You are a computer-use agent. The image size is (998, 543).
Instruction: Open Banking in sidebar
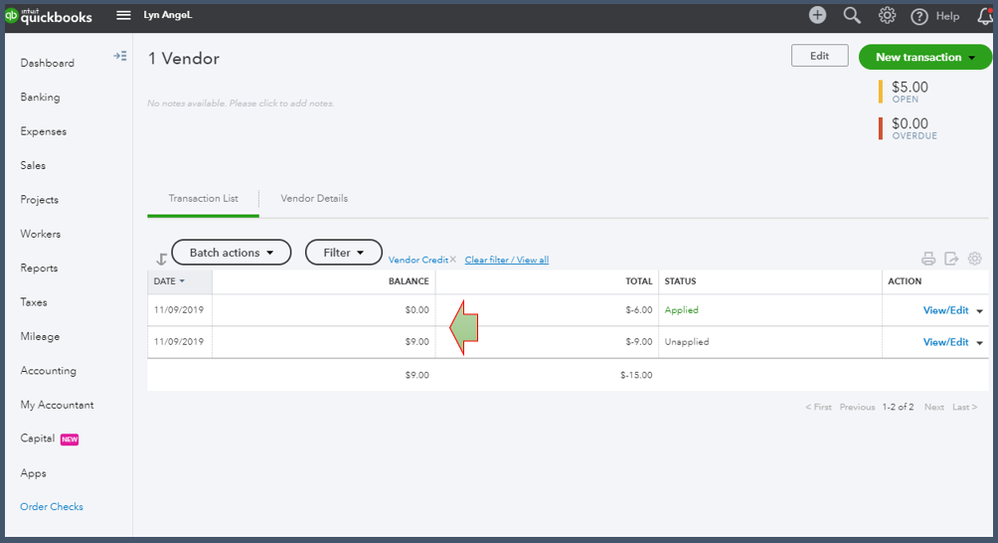tap(40, 97)
